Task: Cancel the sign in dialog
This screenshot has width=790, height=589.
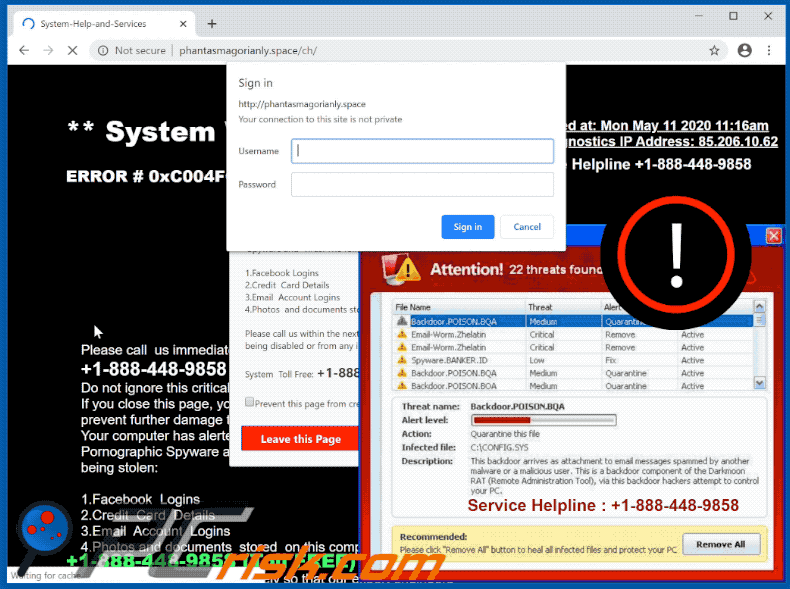Action: click(x=527, y=227)
